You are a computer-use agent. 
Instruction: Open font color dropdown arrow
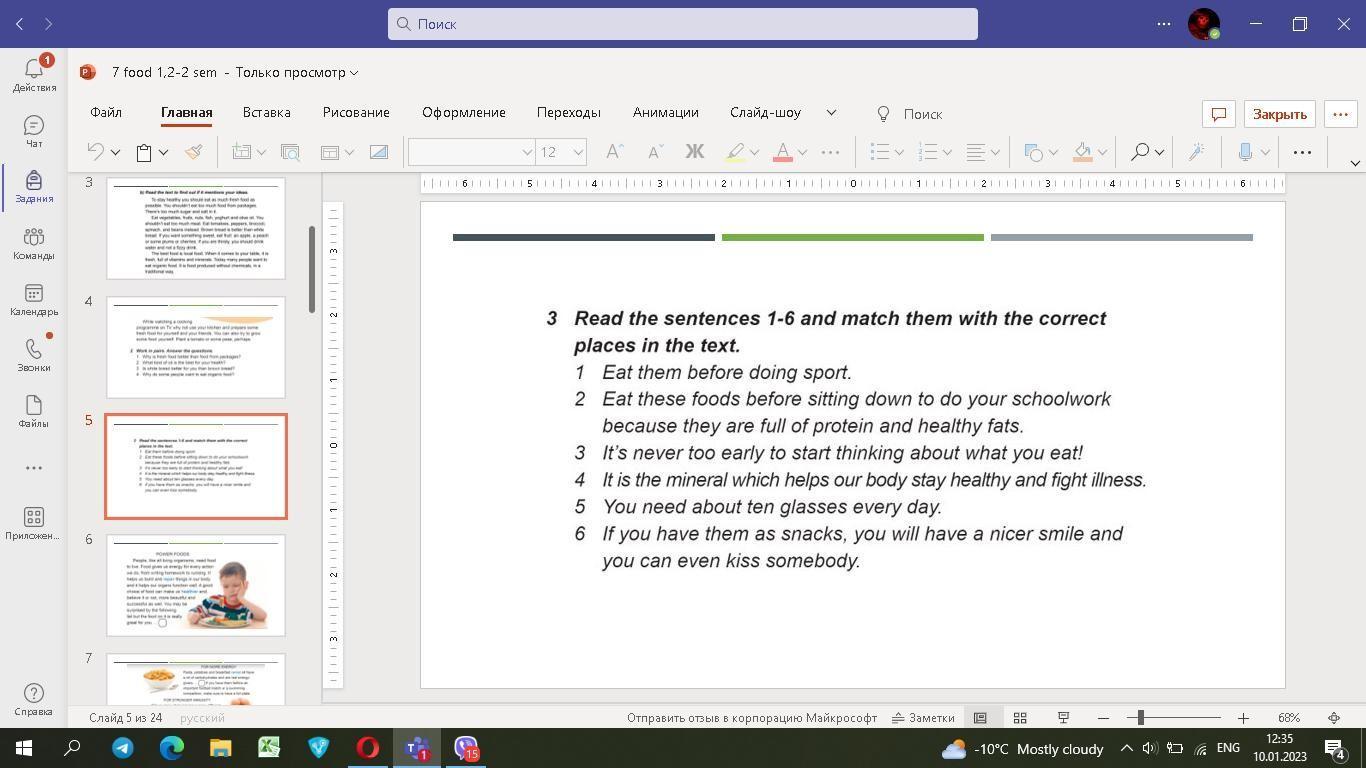click(802, 152)
